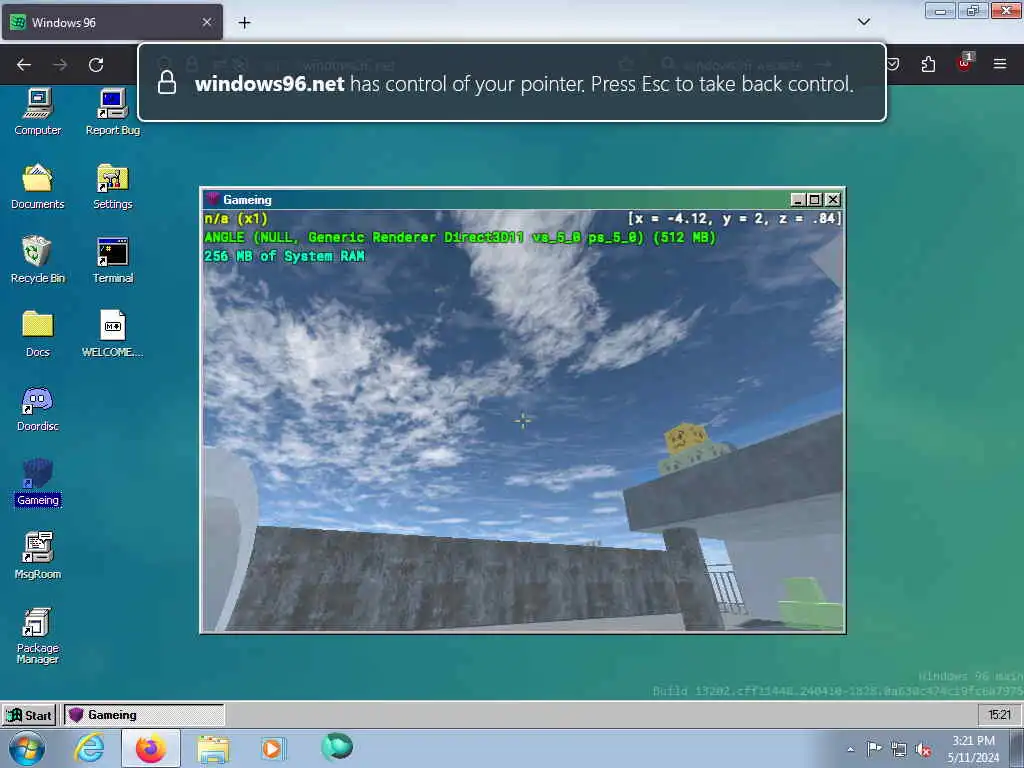This screenshot has width=1024, height=768.
Task: Click the teal round taskbar app icon
Action: (x=337, y=746)
